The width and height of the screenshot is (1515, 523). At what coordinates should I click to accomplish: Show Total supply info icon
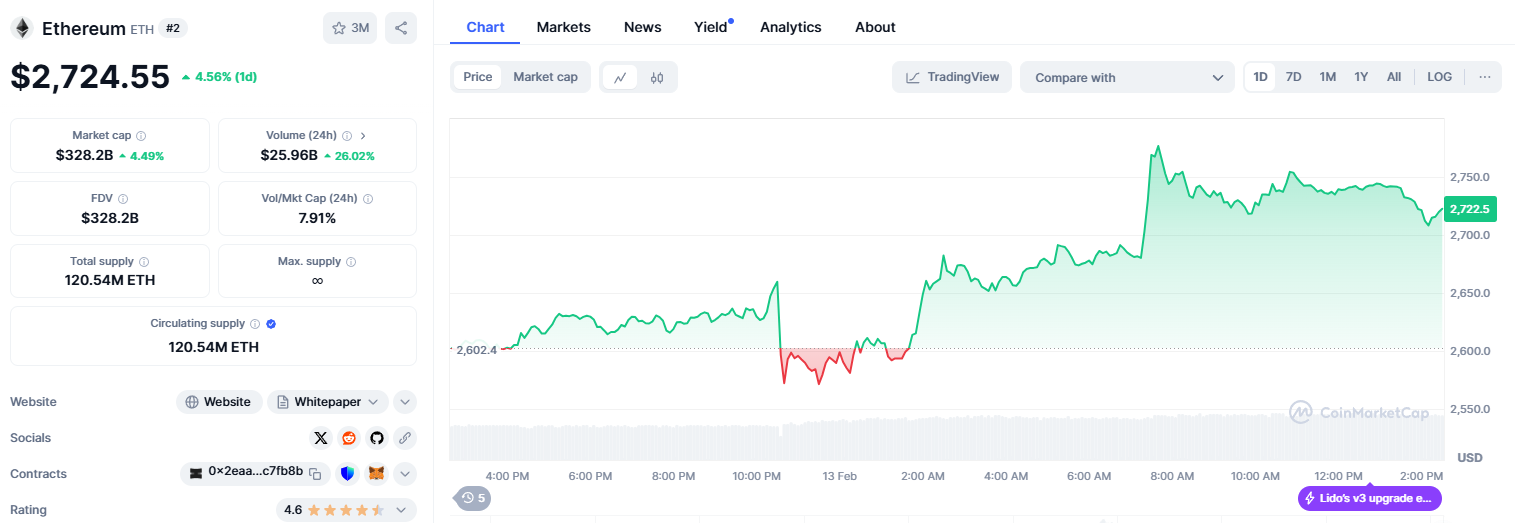coord(144,262)
